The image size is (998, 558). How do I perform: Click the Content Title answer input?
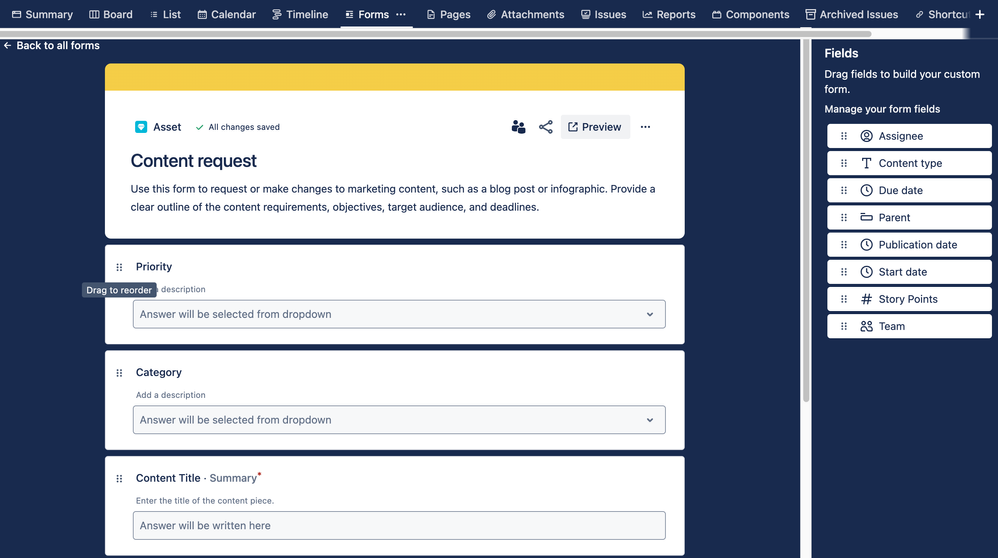[x=399, y=526]
